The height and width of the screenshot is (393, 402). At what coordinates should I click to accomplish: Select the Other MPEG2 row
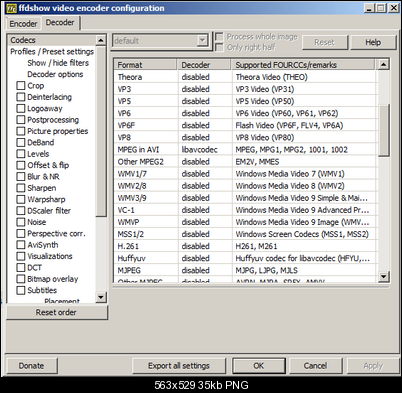(245, 162)
